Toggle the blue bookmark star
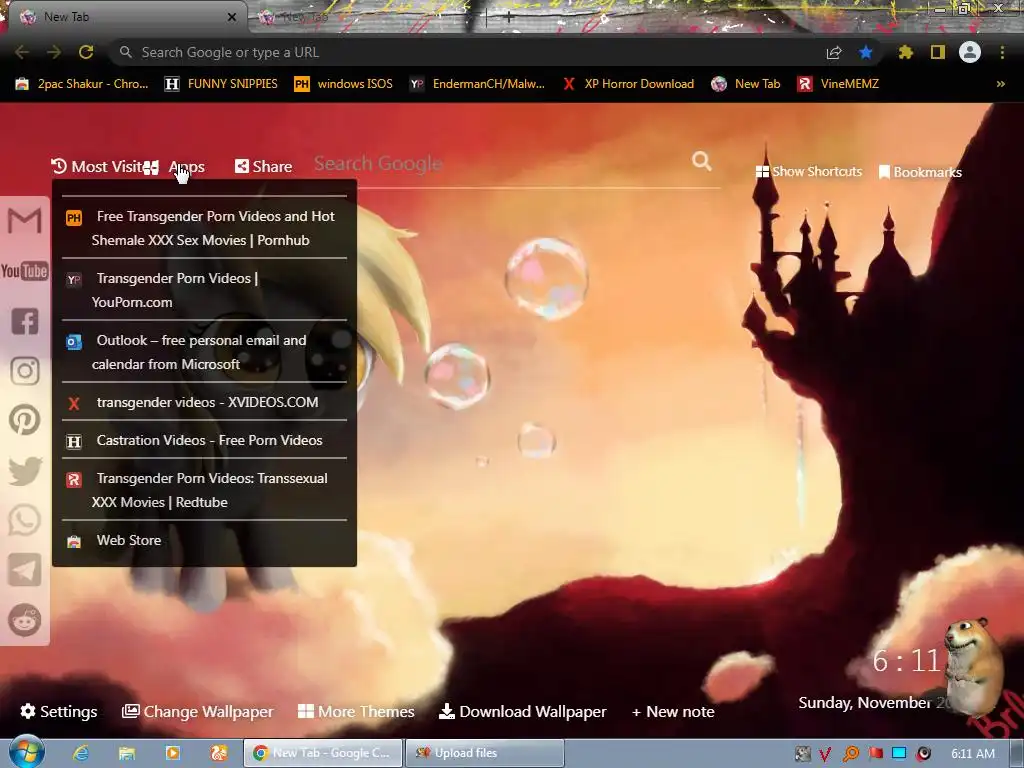 866,52
